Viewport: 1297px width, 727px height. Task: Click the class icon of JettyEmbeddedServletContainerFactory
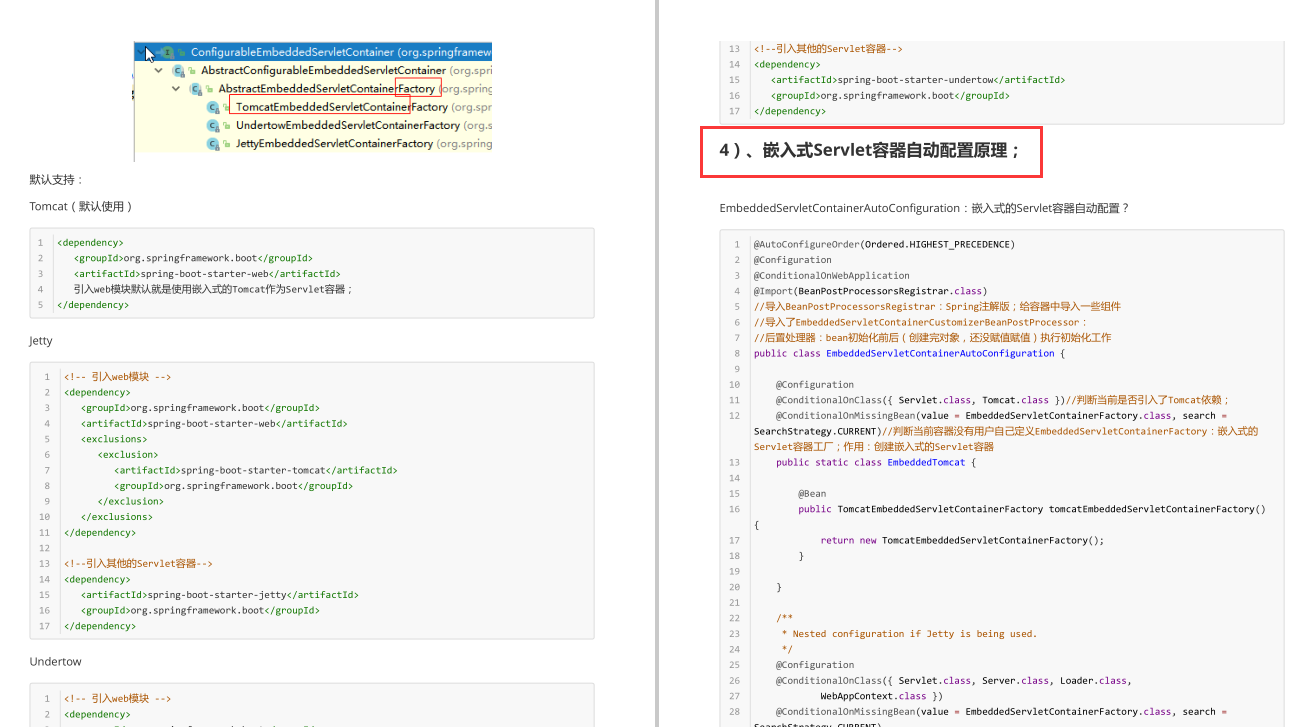click(x=213, y=143)
